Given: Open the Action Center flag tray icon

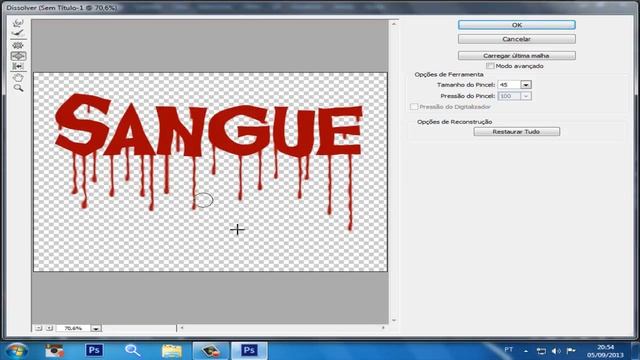Looking at the screenshot, I should (x=571, y=351).
